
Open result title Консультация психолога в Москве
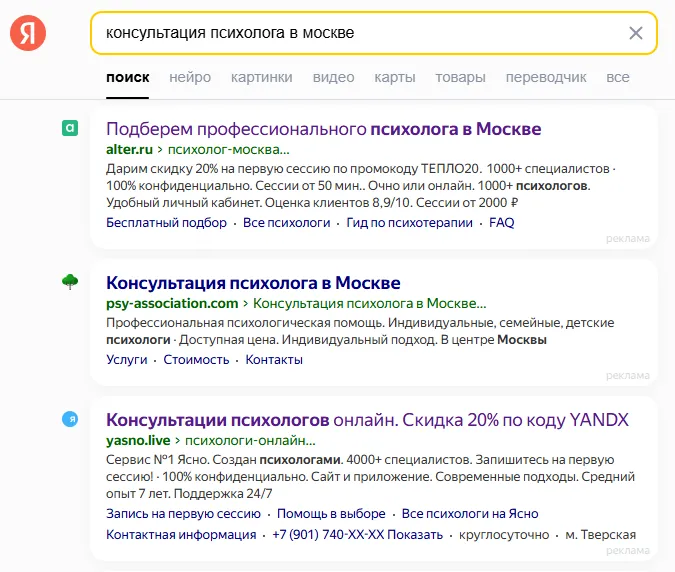tap(253, 283)
